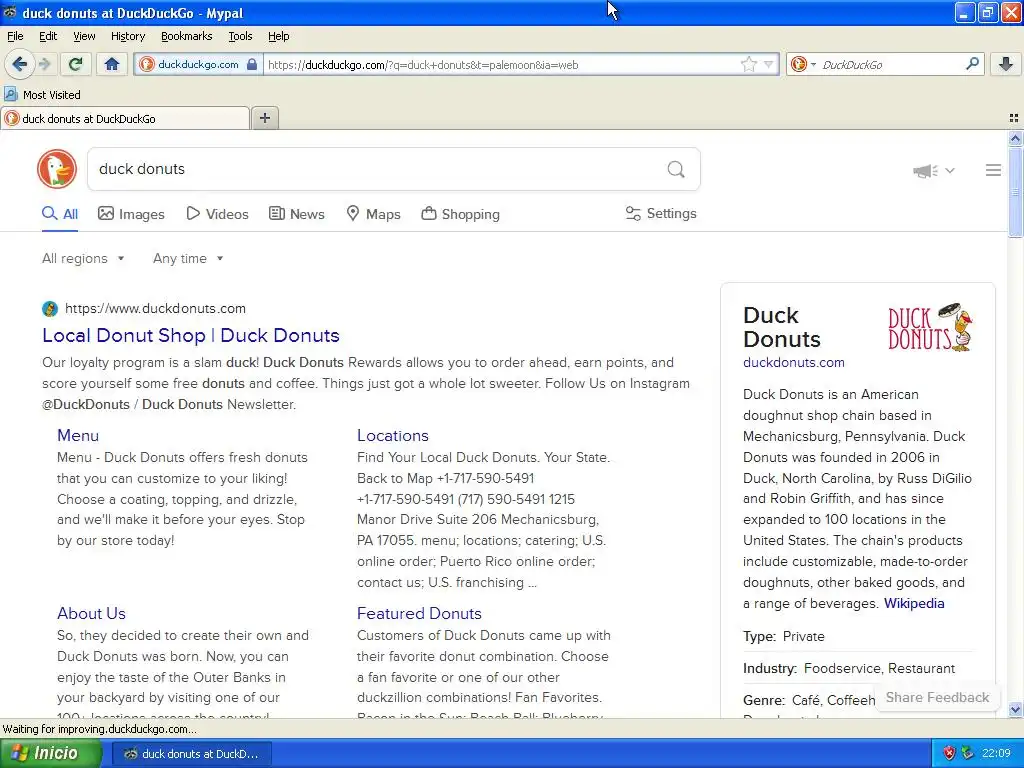
Task: Open the Menu sitelink
Action: 78,436
